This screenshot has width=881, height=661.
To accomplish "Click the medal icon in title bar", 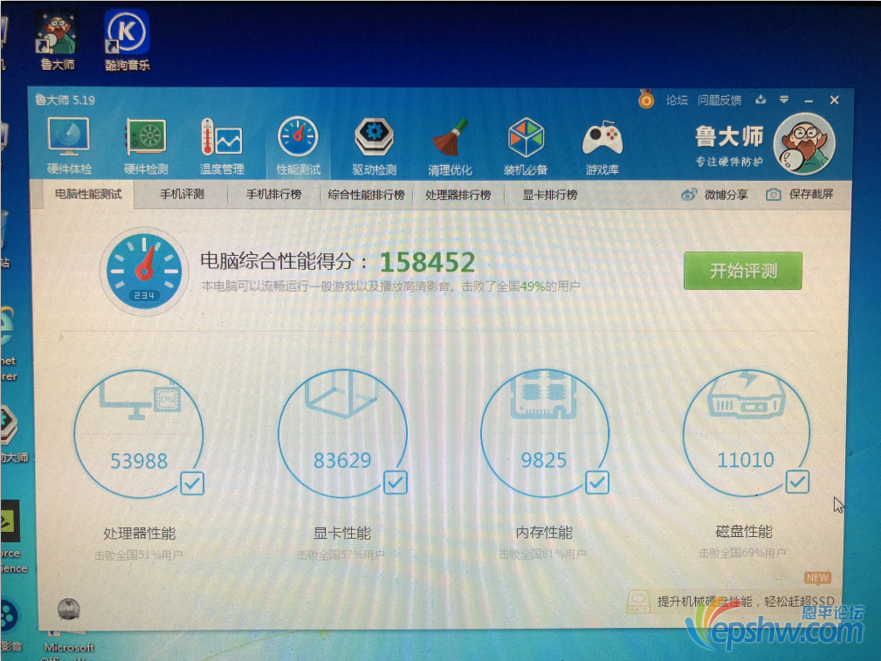I will coord(646,99).
